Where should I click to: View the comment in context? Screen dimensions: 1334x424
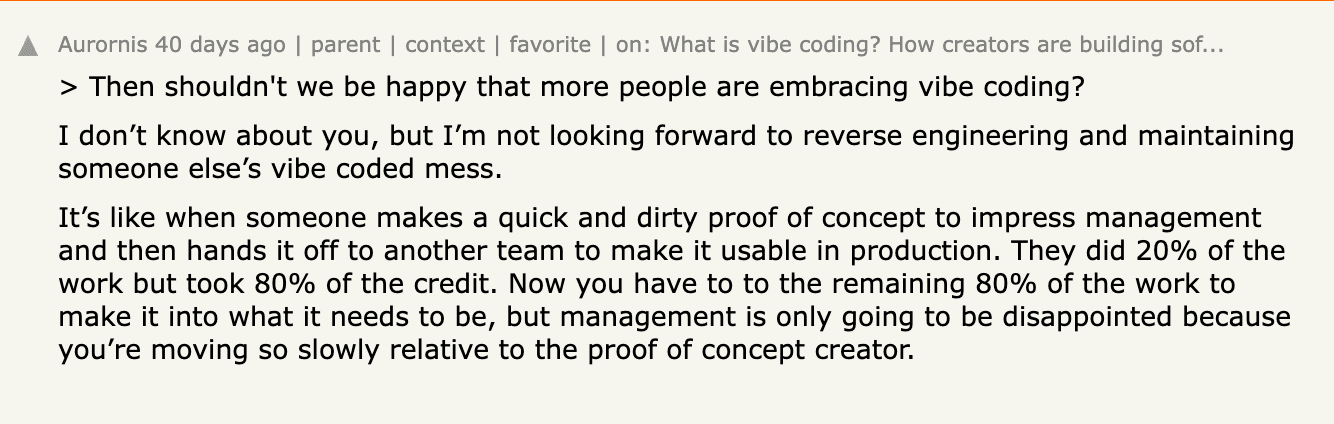point(444,45)
